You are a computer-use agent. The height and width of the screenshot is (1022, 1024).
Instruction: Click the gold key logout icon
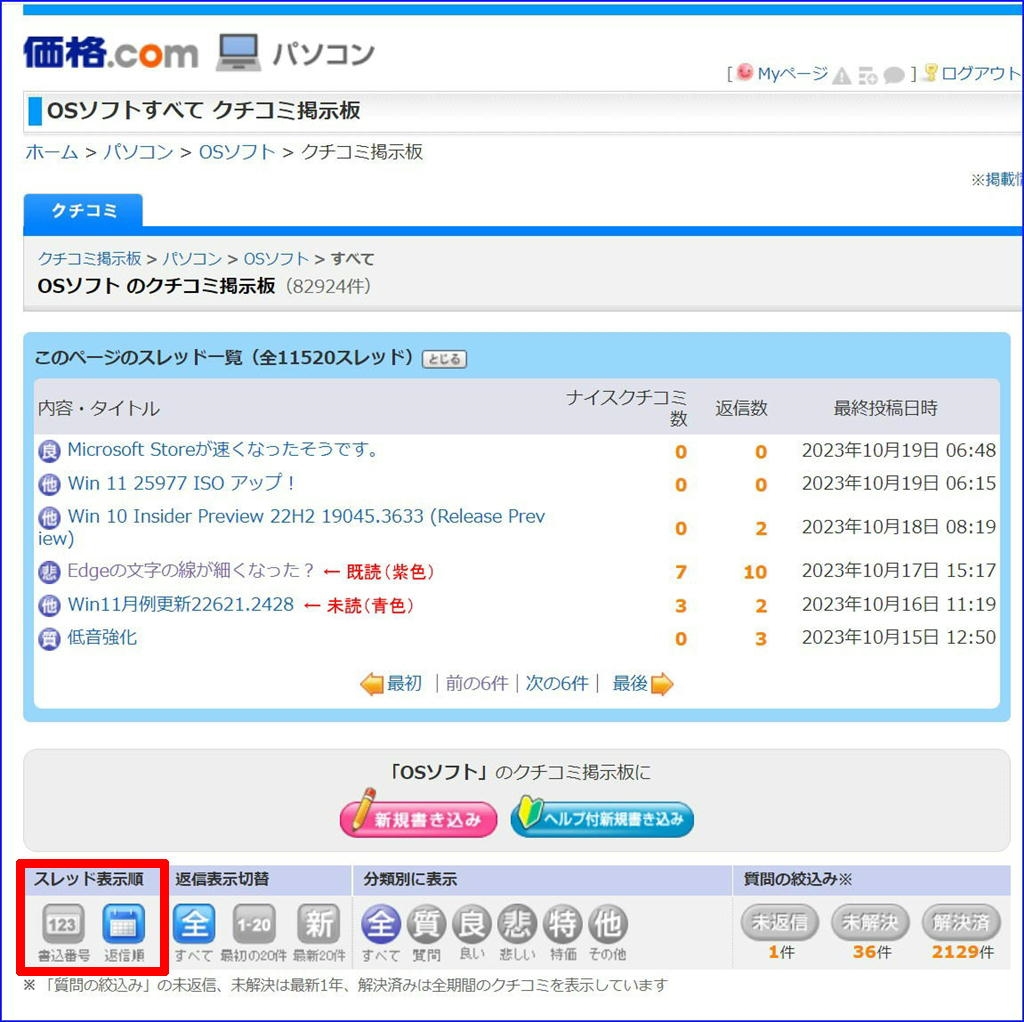tap(930, 72)
